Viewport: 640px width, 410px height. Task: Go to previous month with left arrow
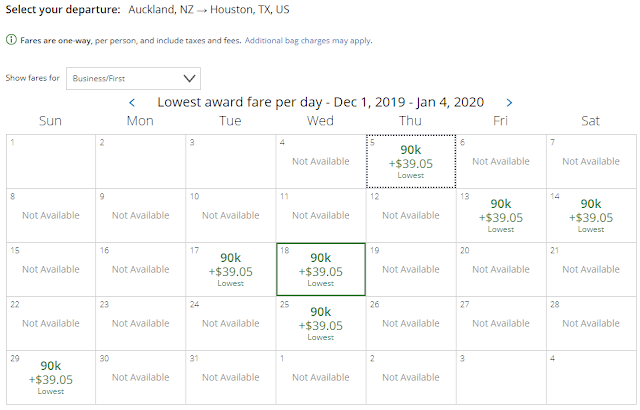click(132, 102)
